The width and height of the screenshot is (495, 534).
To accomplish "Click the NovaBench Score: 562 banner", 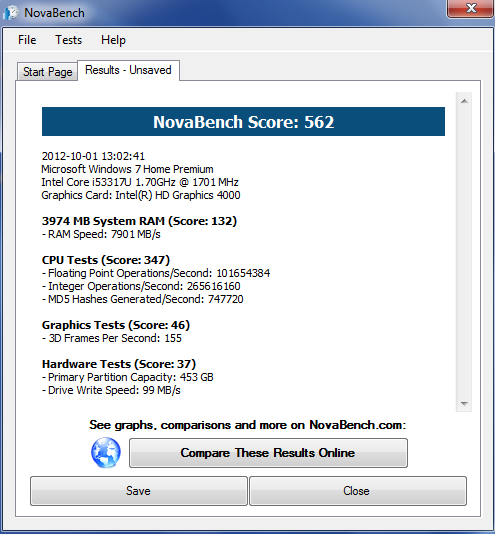I will [243, 122].
